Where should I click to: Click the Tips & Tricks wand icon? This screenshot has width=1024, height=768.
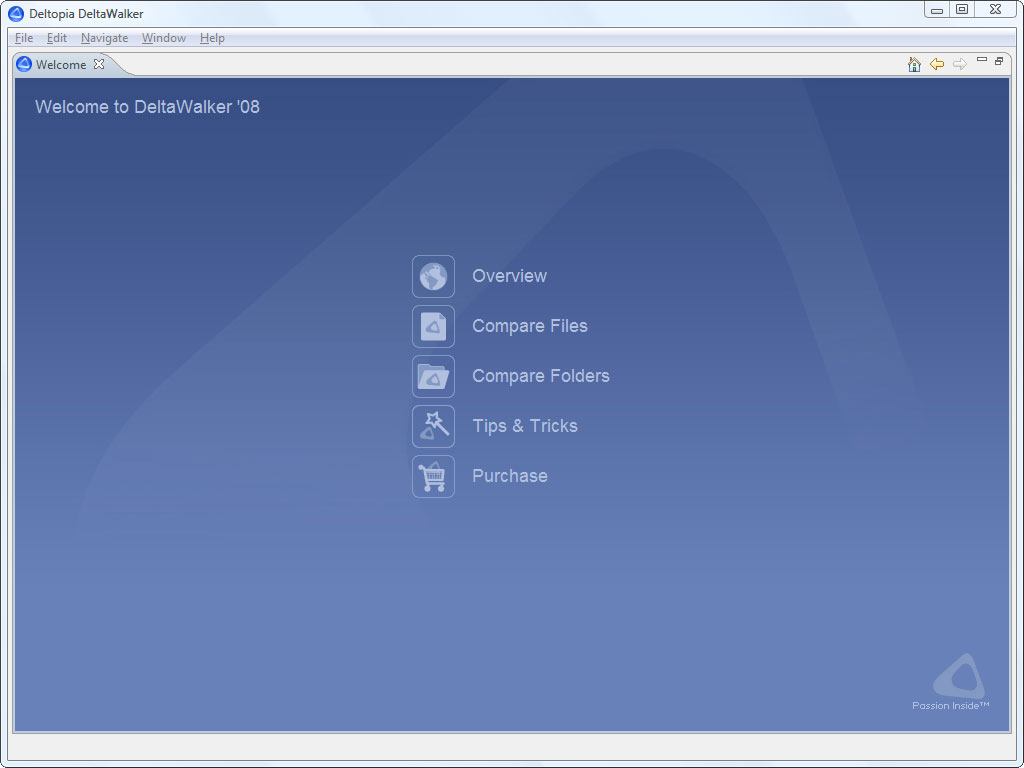coord(433,426)
